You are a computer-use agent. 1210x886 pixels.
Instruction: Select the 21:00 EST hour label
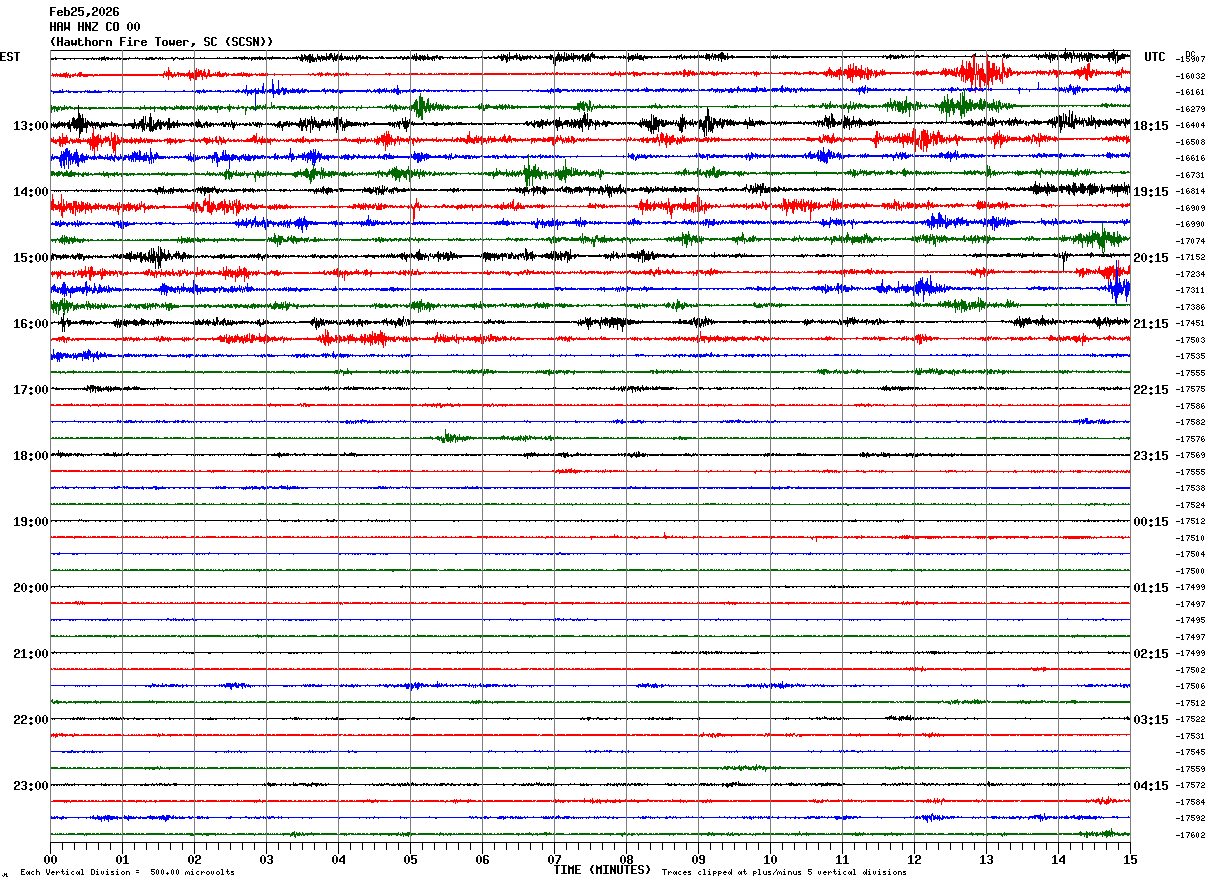[31, 654]
